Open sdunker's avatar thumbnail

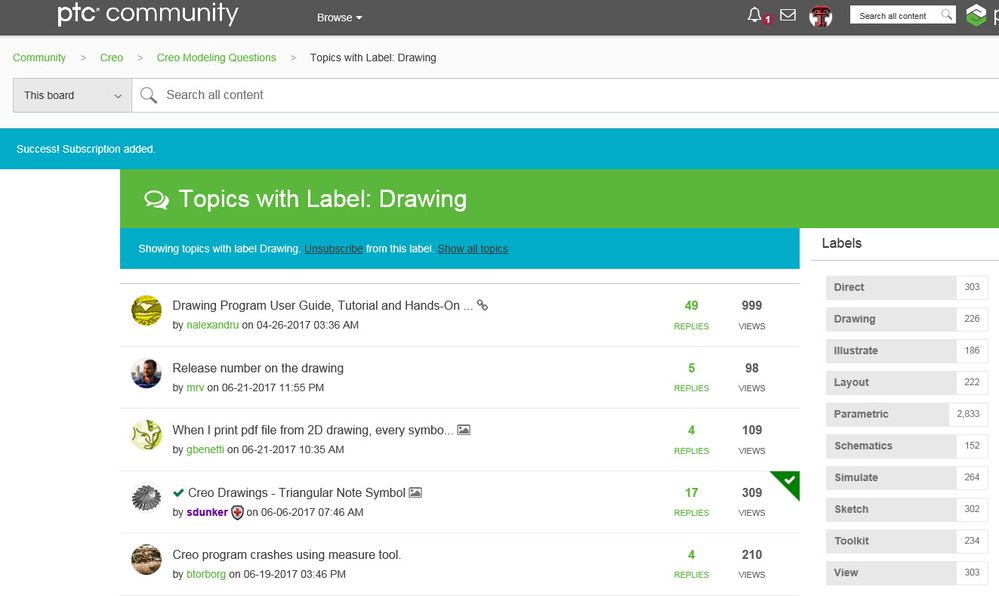(x=147, y=497)
